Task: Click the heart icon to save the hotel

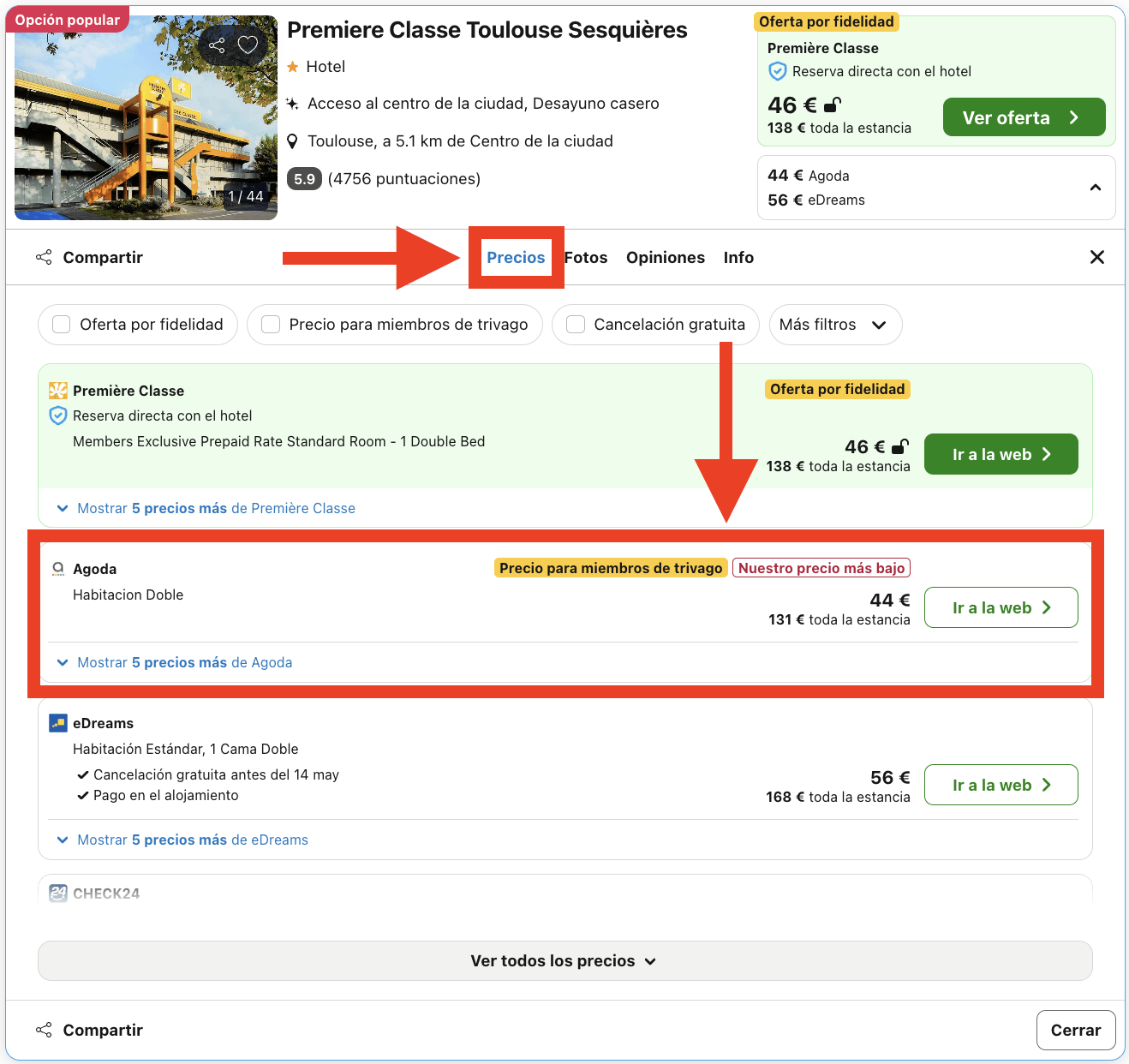Action: click(248, 45)
